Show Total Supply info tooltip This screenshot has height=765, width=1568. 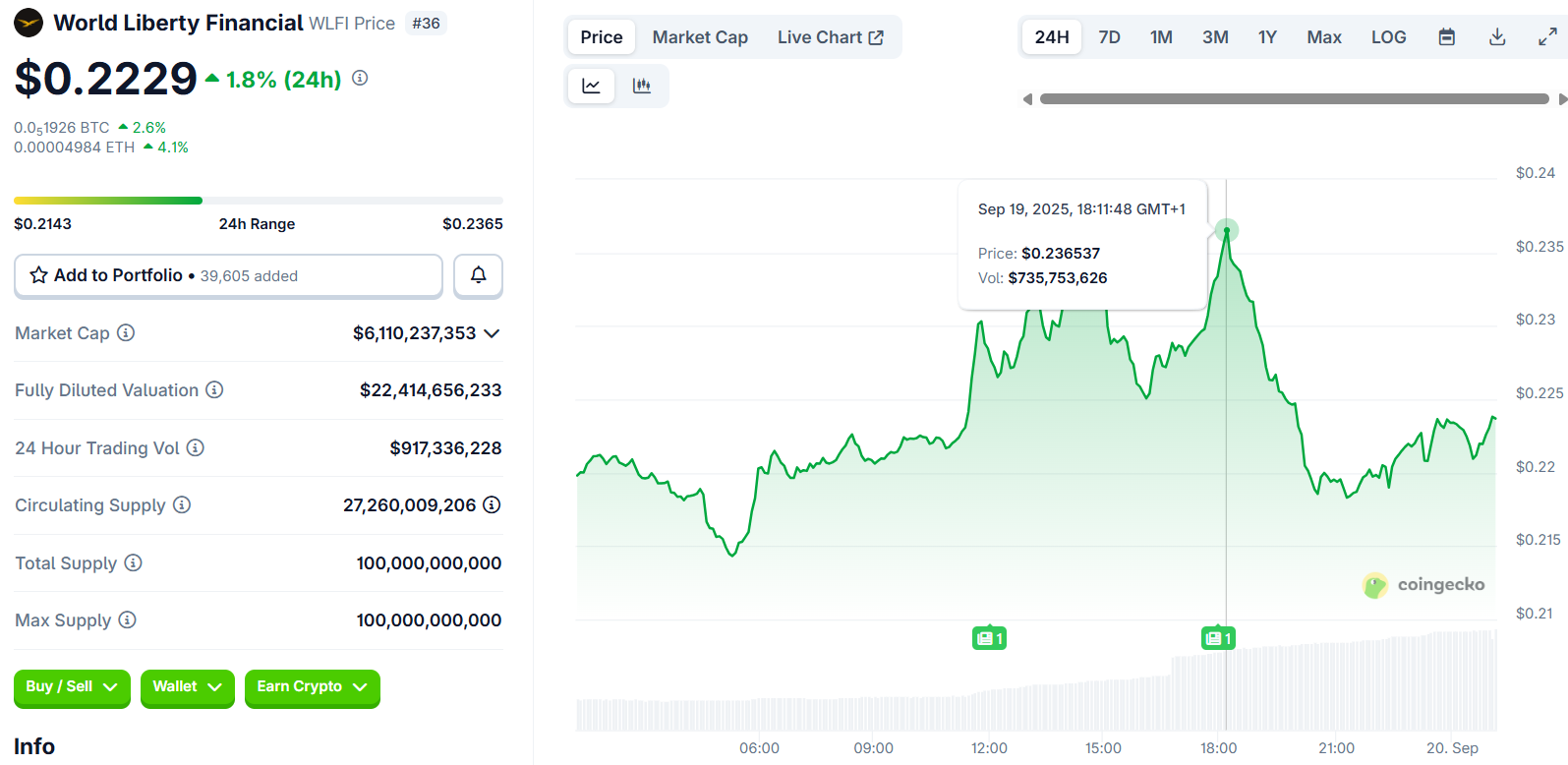pyautogui.click(x=133, y=562)
